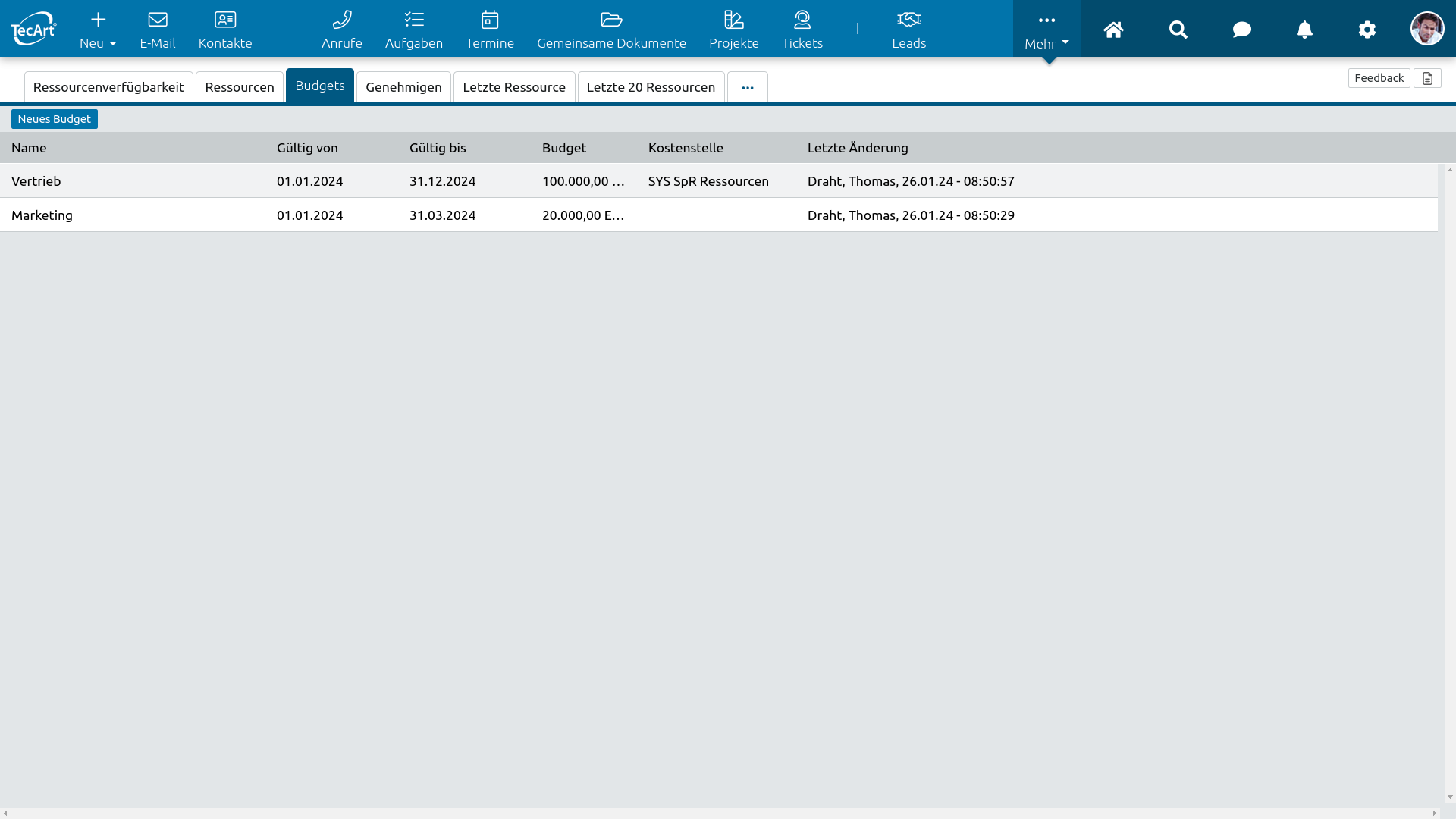
Task: Expand the three-dots tab overflow
Action: (x=748, y=88)
